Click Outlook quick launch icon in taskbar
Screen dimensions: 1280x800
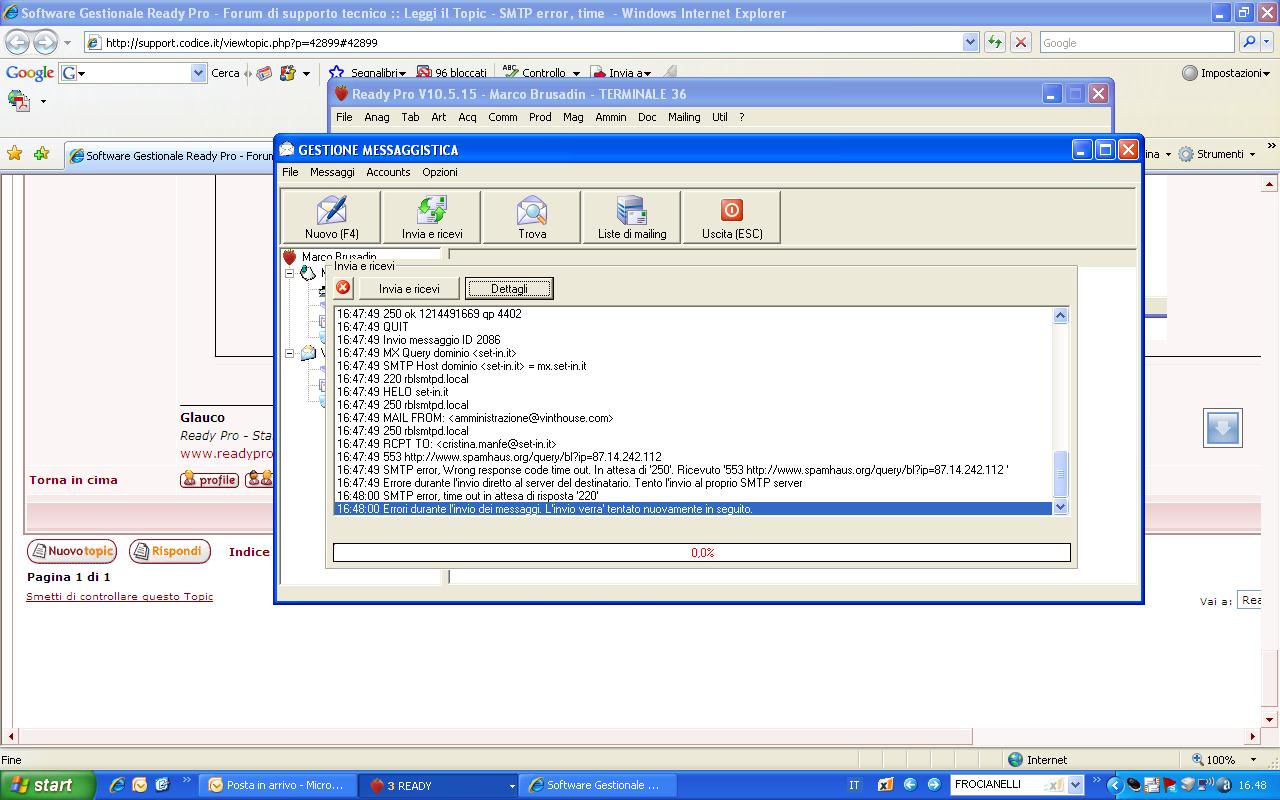pos(139,785)
